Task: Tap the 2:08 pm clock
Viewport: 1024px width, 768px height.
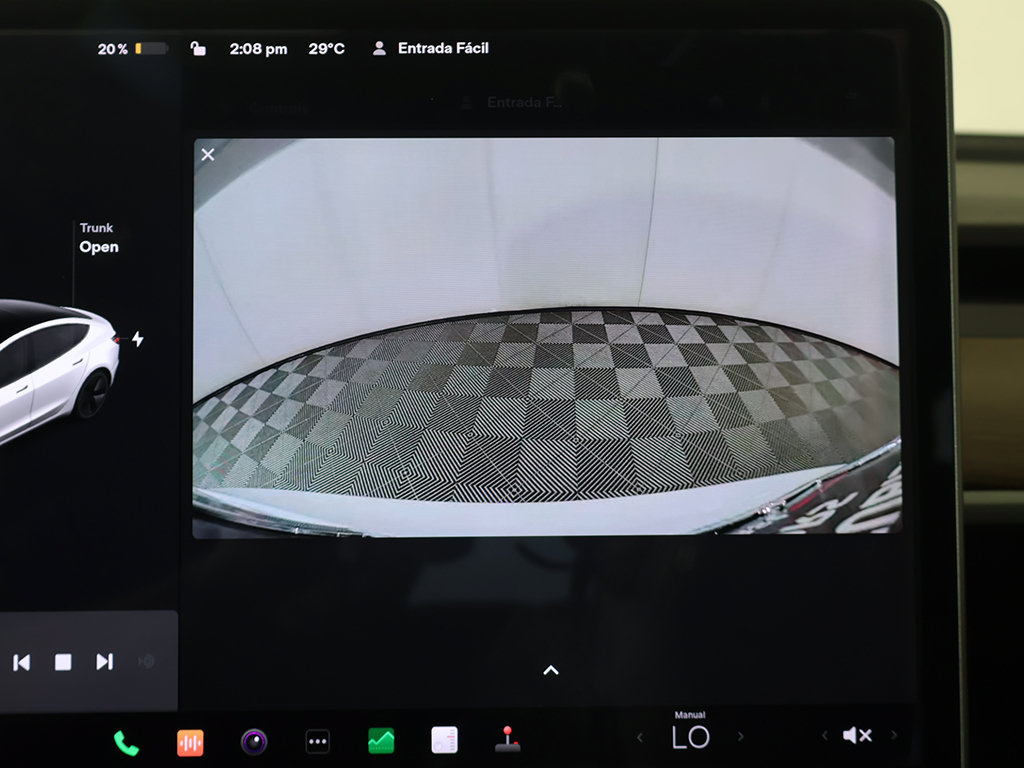Action: coord(258,49)
